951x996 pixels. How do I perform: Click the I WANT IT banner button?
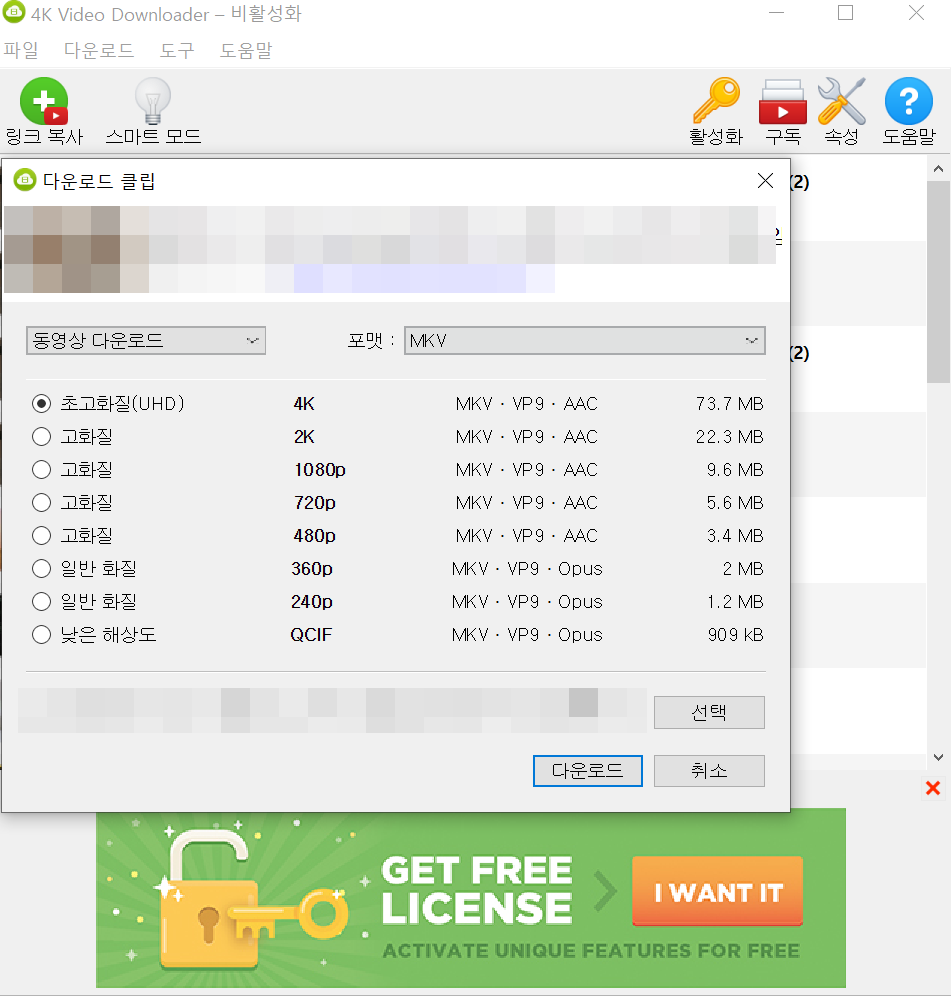click(x=717, y=891)
